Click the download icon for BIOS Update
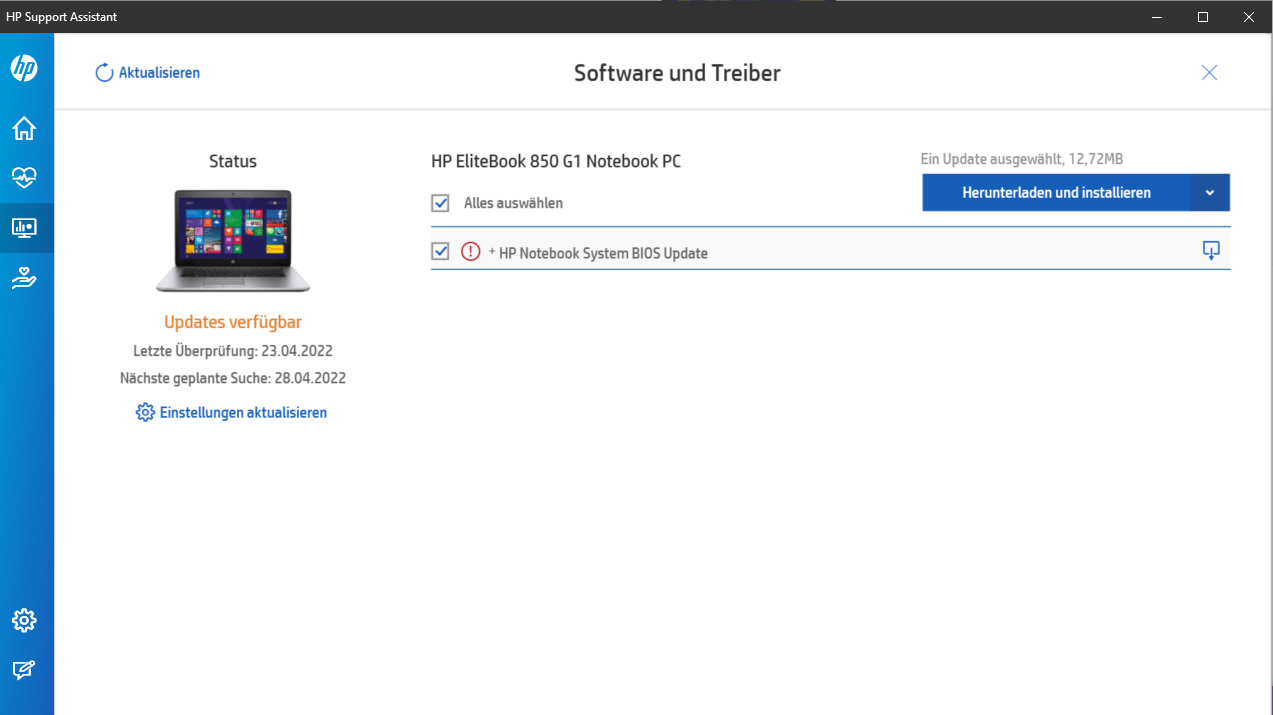 pyautogui.click(x=1210, y=251)
